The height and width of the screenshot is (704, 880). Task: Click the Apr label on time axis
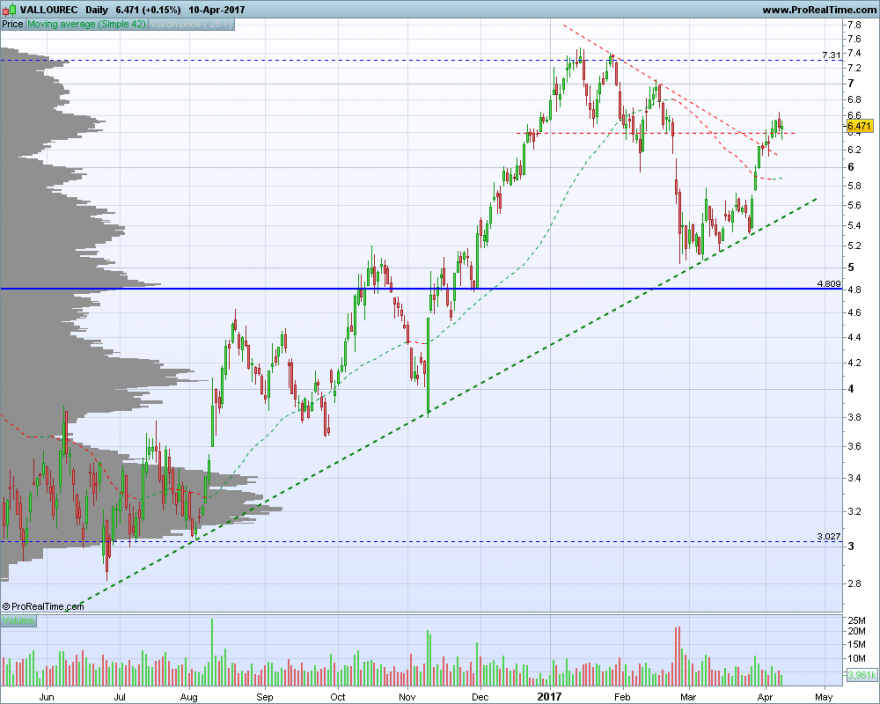click(x=765, y=697)
